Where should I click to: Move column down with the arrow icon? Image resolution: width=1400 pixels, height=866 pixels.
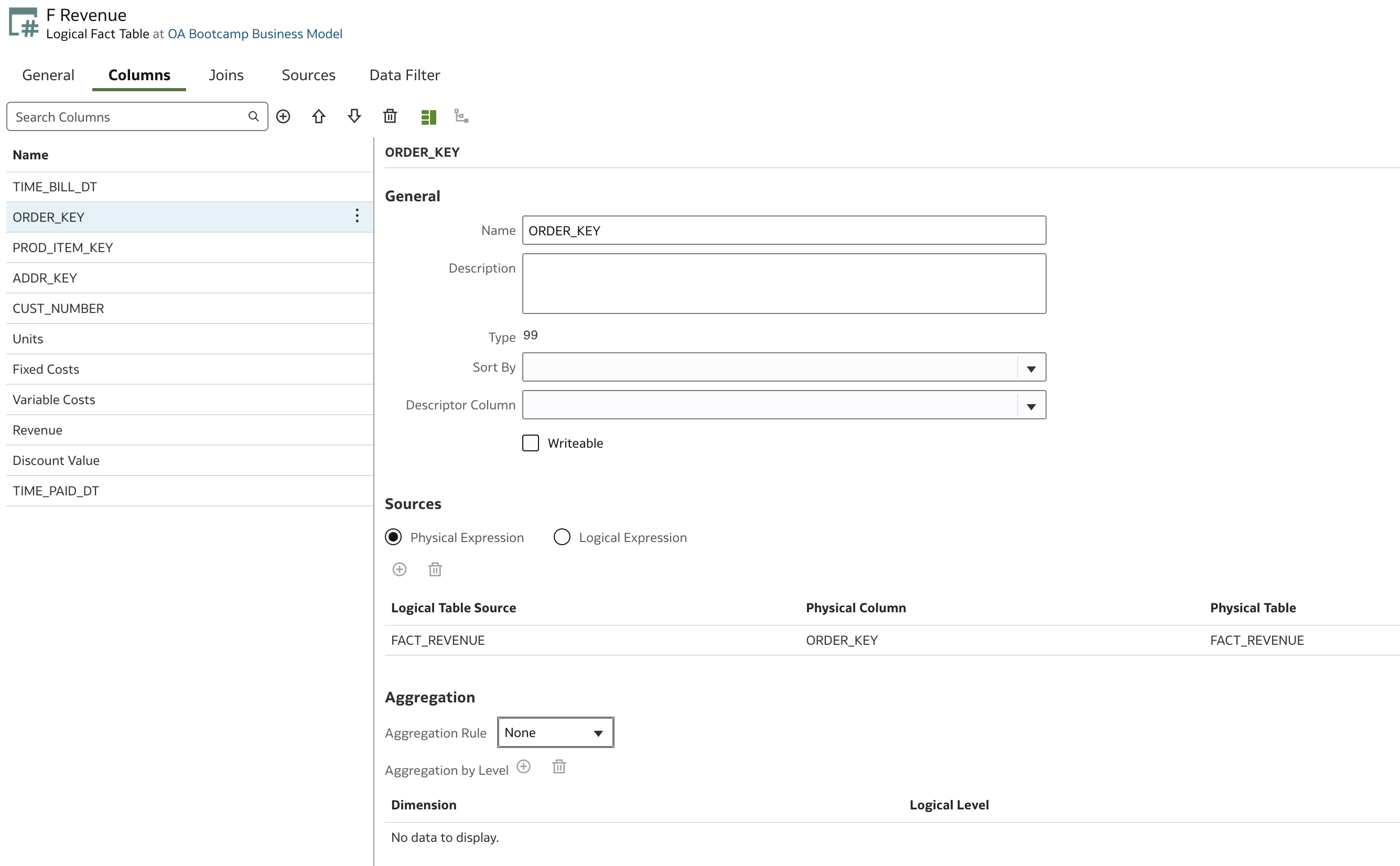click(x=354, y=117)
